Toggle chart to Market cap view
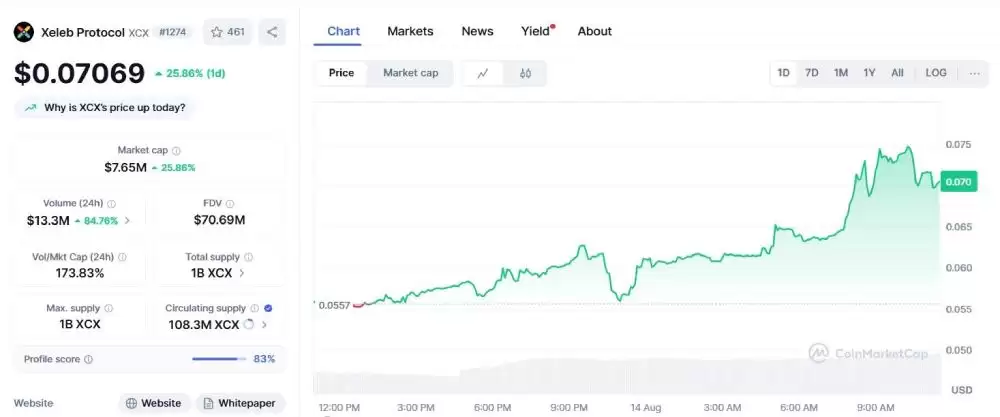Image resolution: width=1000 pixels, height=417 pixels. coord(410,73)
